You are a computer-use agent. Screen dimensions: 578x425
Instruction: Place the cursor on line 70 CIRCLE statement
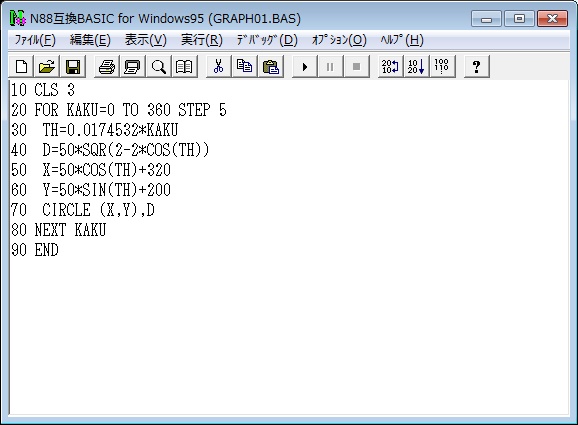(83, 210)
